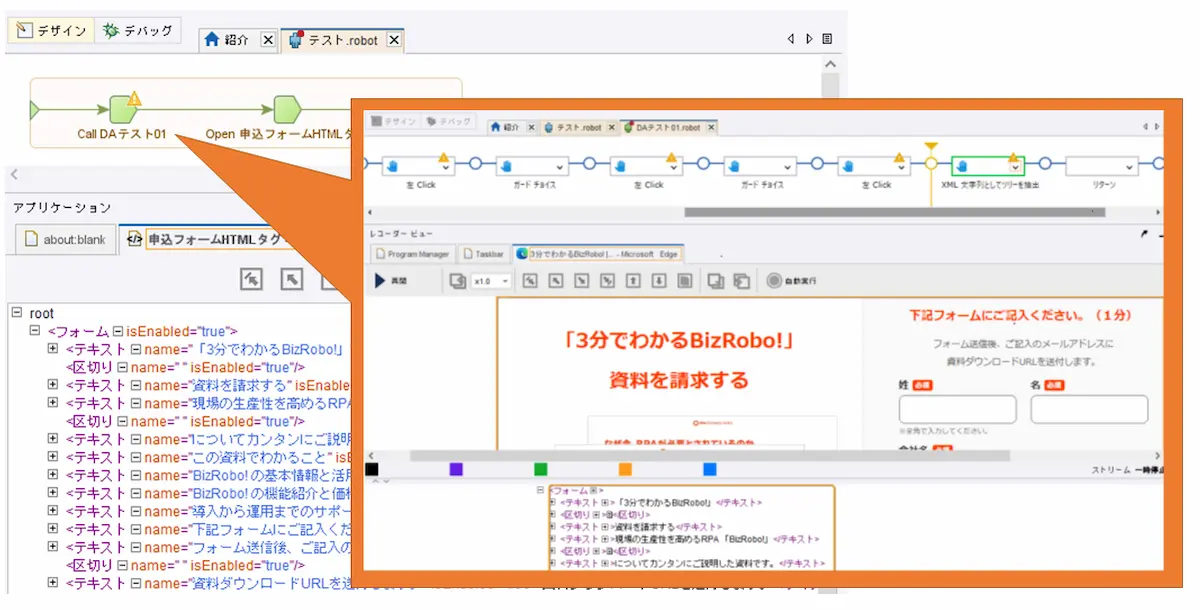
Task: Expand テキスト node named 現場の生産性を高めるRPA
Action: pos(52,403)
